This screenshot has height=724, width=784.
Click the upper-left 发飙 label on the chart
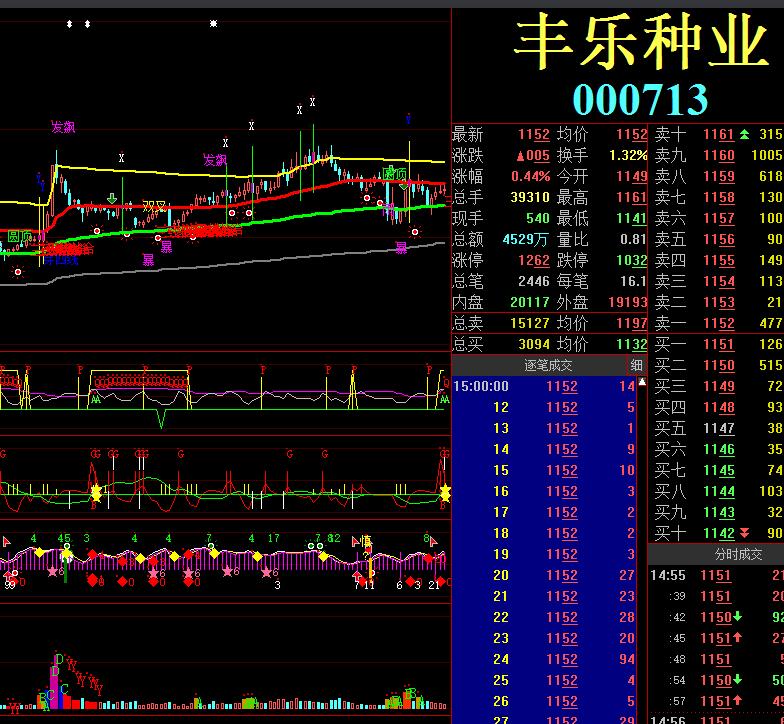point(63,127)
